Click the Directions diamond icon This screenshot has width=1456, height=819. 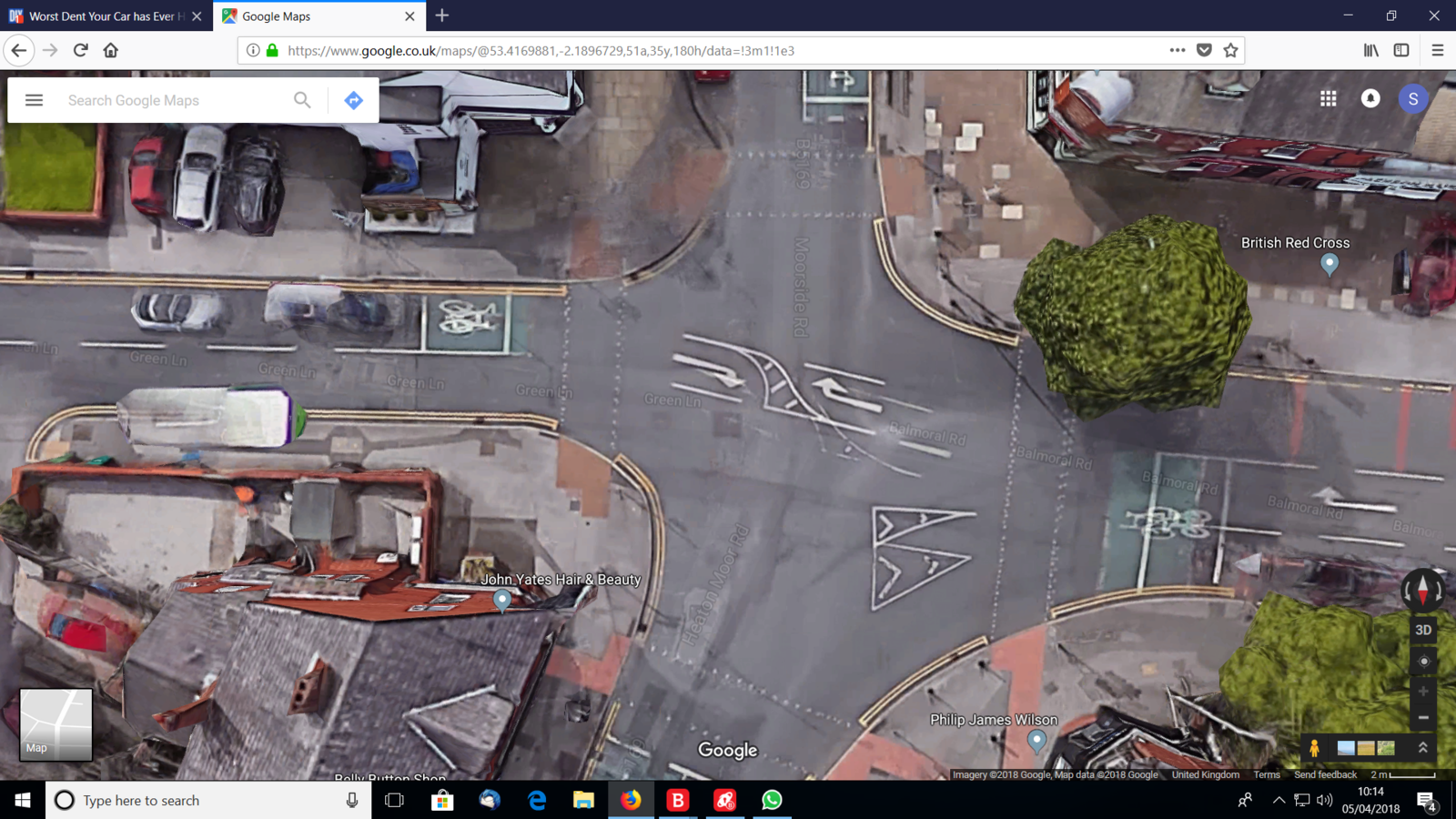click(354, 100)
